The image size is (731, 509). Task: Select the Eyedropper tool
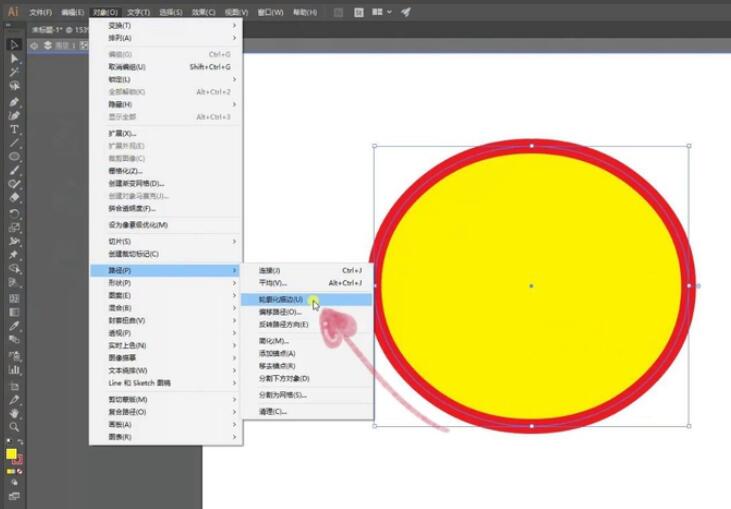14,326
